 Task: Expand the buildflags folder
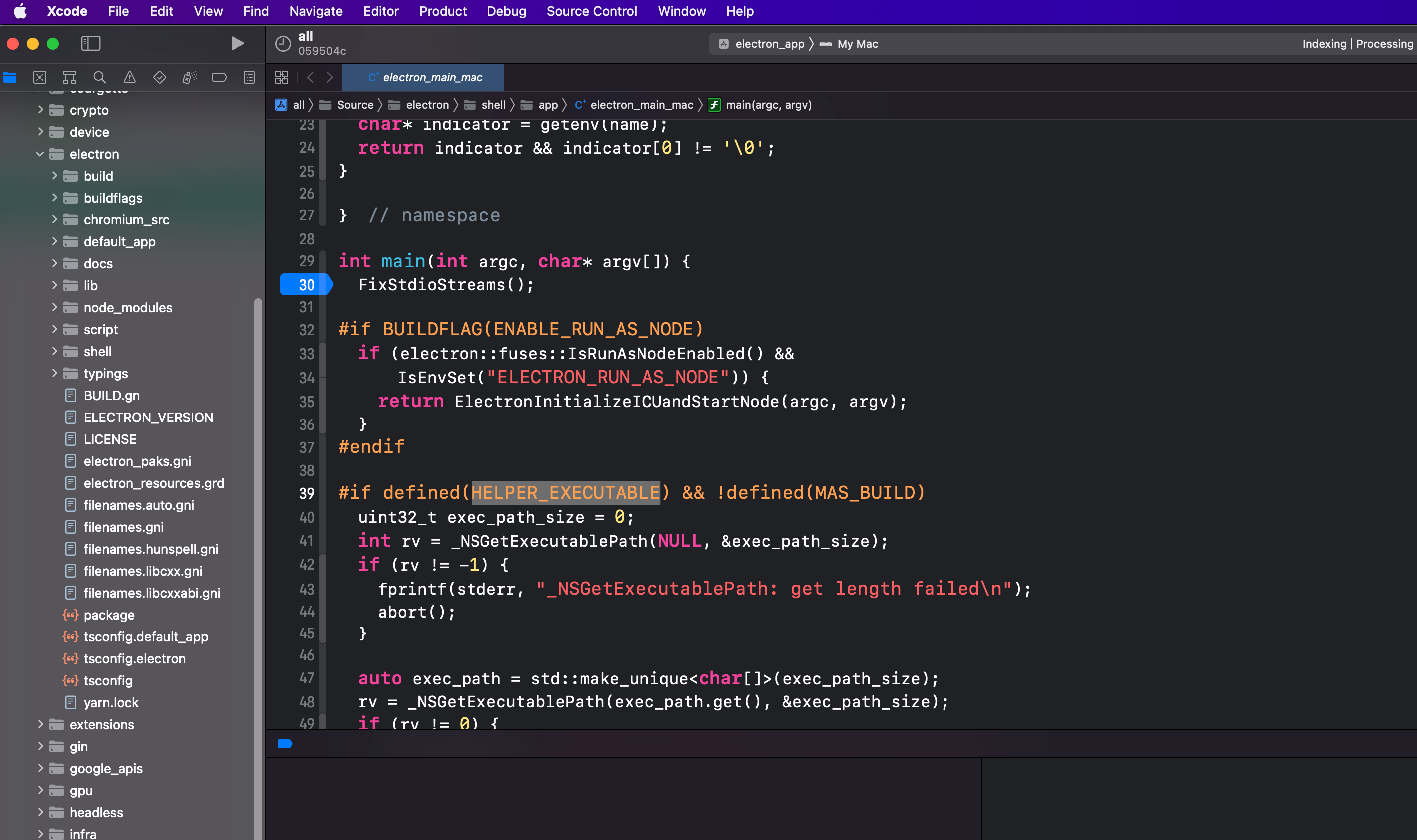click(x=54, y=198)
